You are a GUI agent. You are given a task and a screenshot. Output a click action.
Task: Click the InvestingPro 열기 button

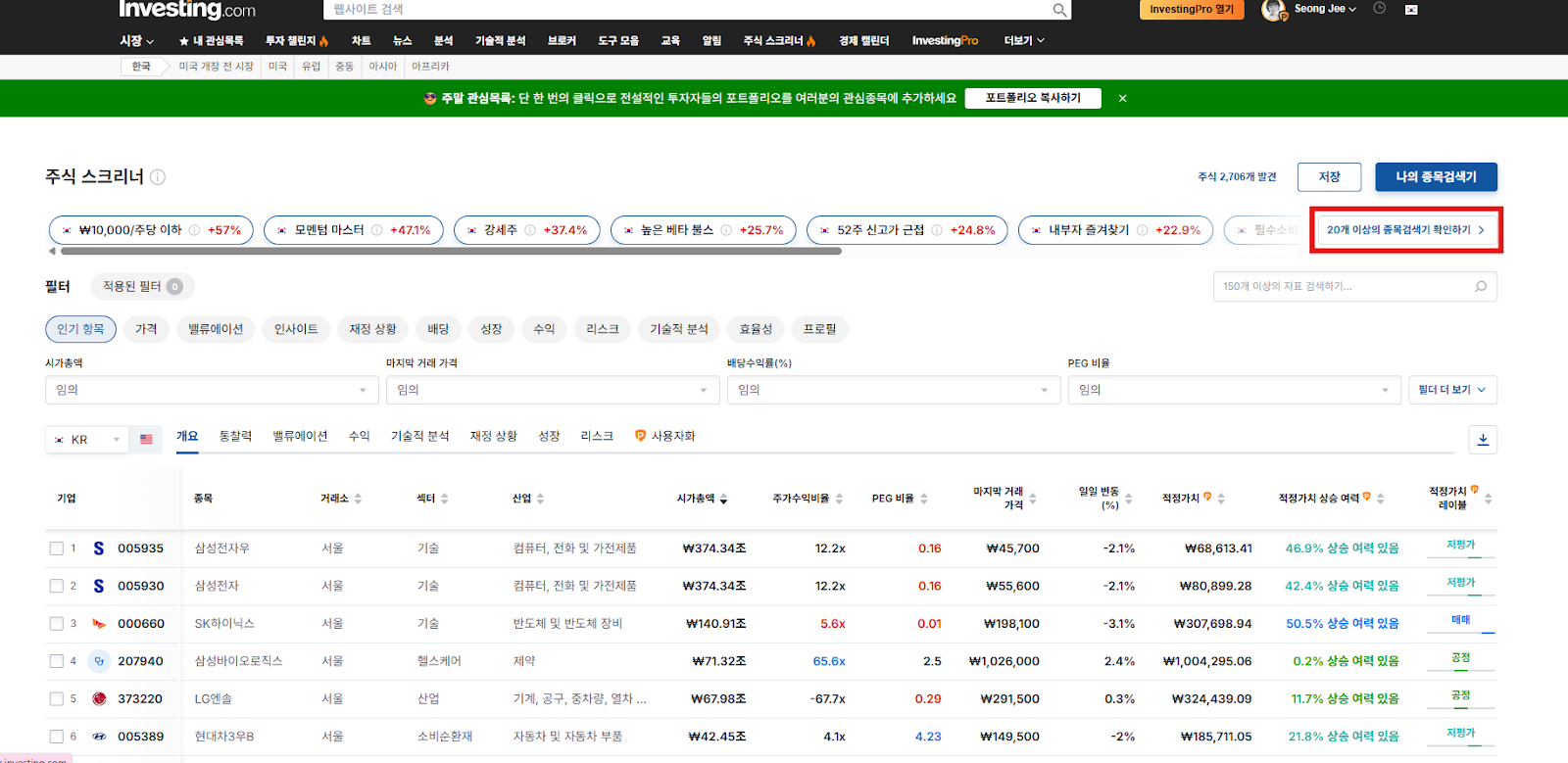point(1192,10)
